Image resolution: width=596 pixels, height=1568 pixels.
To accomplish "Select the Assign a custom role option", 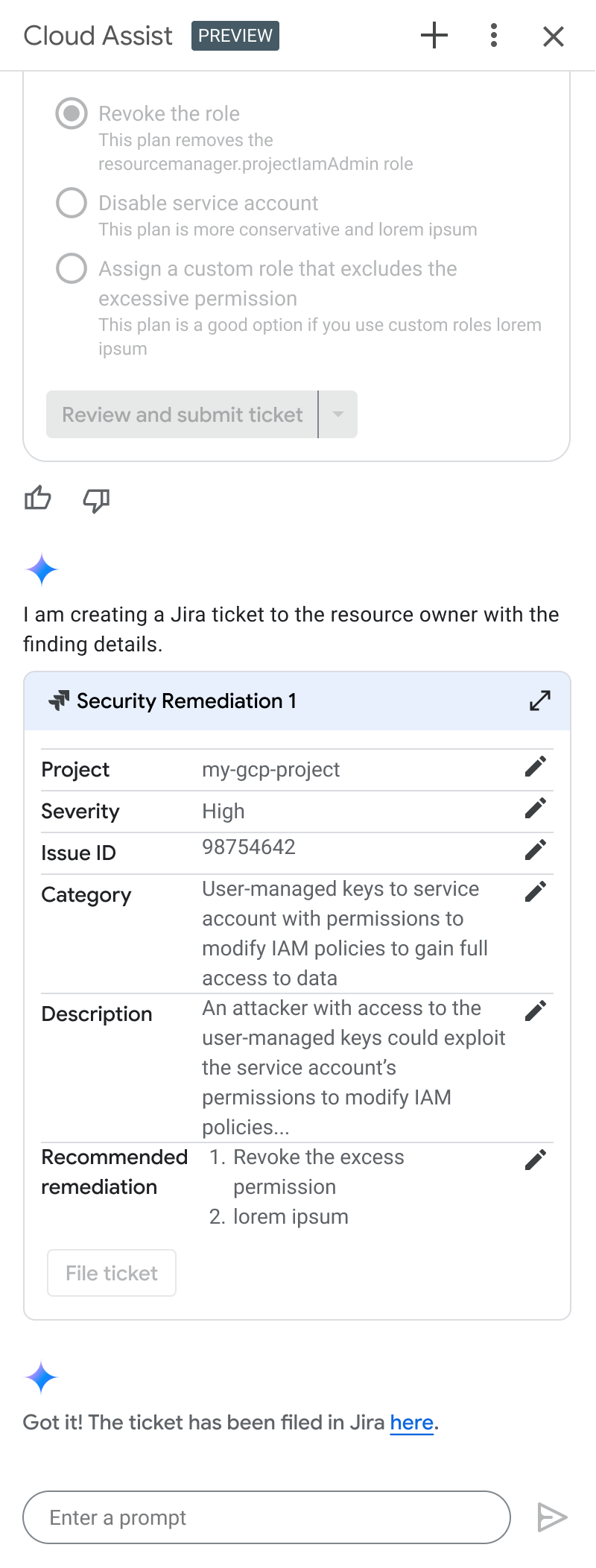I will 72,268.
